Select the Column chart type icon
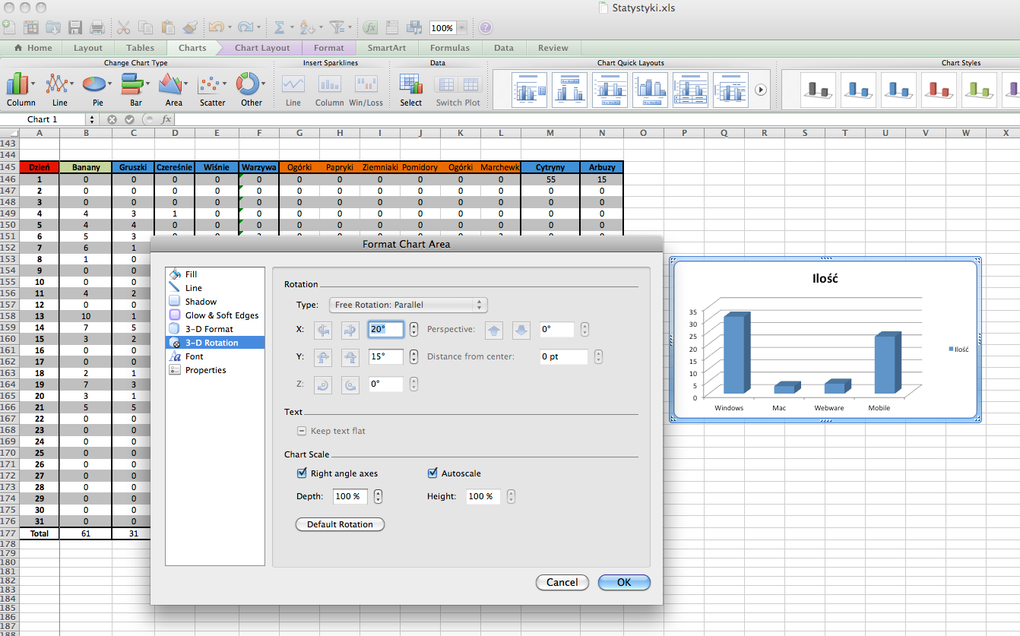The height and width of the screenshot is (636, 1020). pos(19,87)
